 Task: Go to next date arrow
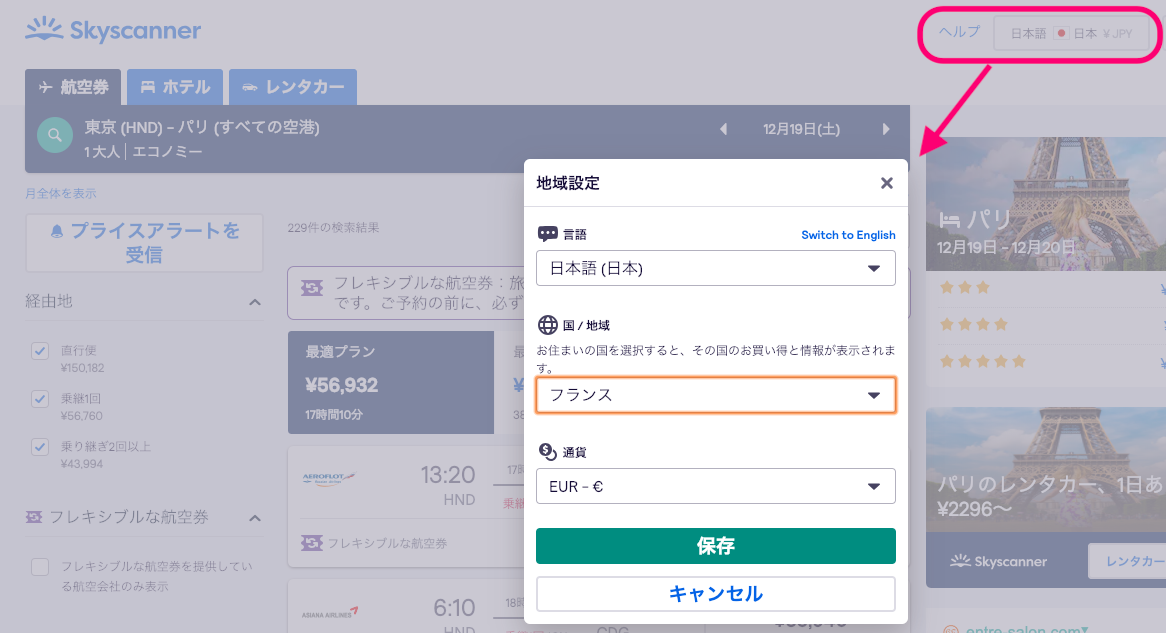886,129
